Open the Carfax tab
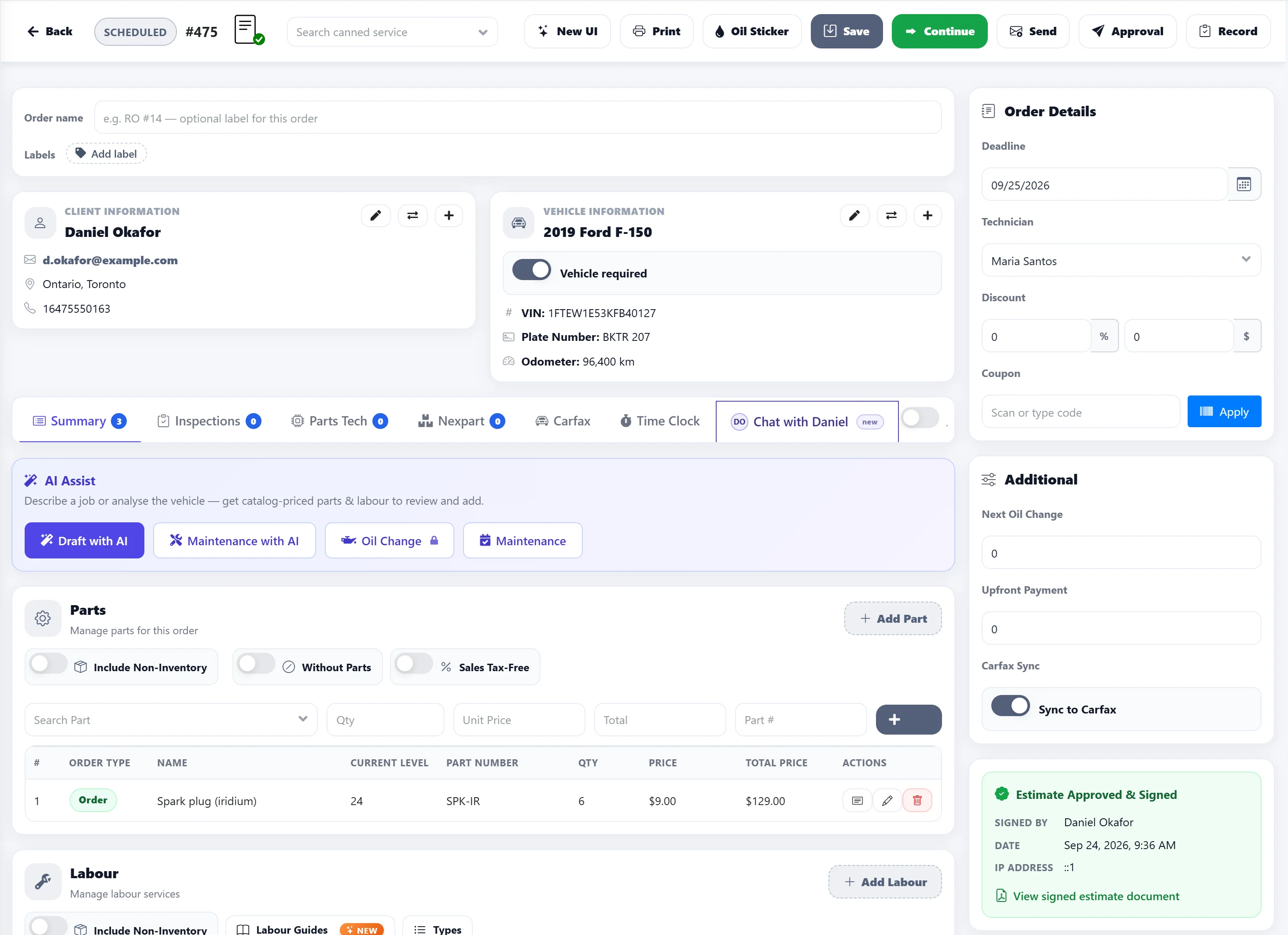 click(563, 421)
